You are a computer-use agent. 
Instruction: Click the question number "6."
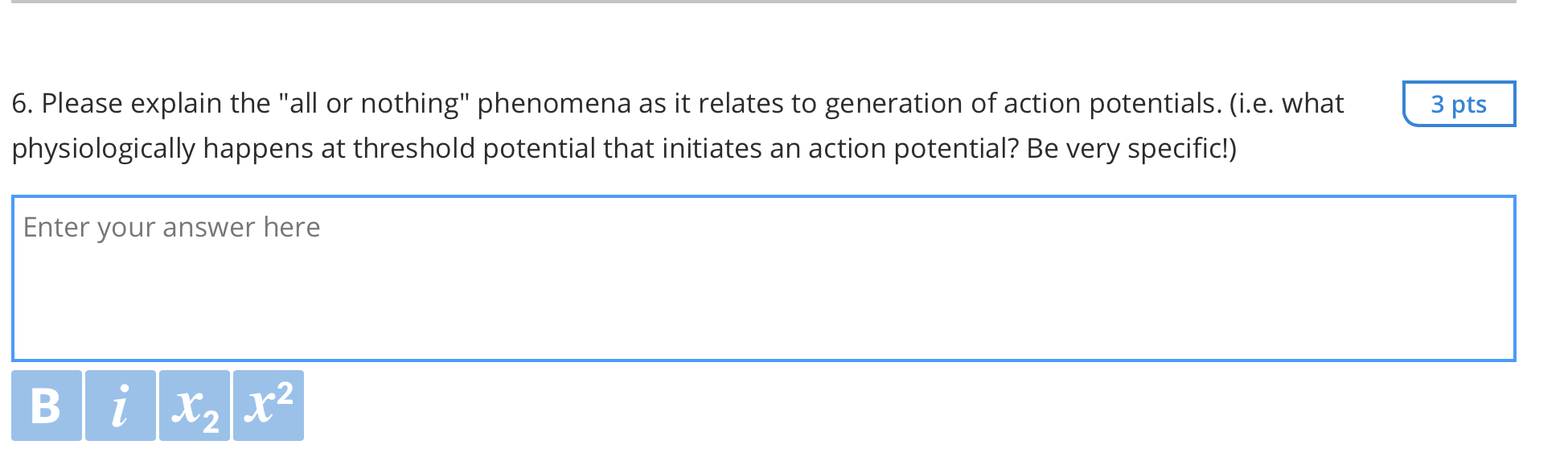coord(22,104)
